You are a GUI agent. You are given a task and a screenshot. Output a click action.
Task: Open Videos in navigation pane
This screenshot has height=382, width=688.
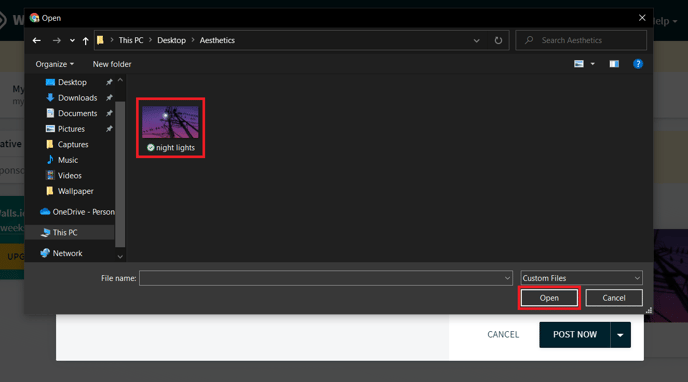point(69,175)
